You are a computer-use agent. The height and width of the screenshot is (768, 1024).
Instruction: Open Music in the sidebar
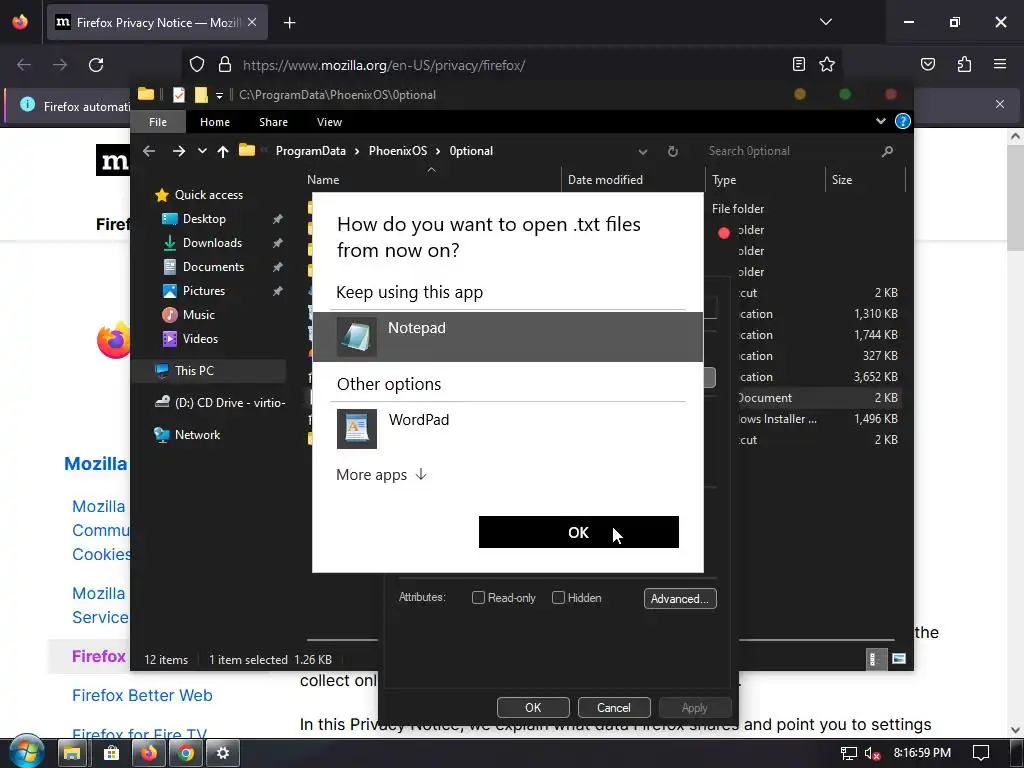click(x=198, y=315)
